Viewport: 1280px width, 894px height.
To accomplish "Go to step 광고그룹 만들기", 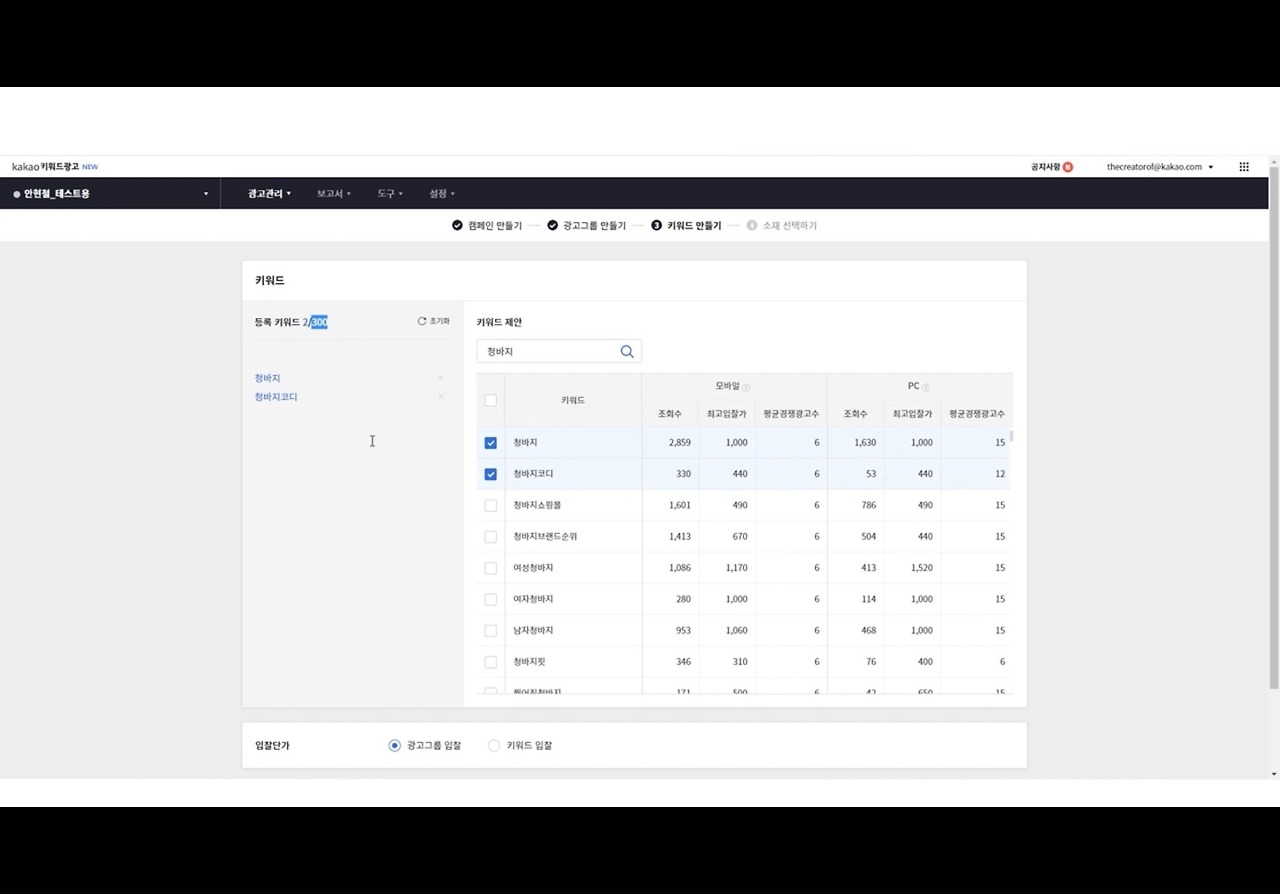I will (x=586, y=226).
